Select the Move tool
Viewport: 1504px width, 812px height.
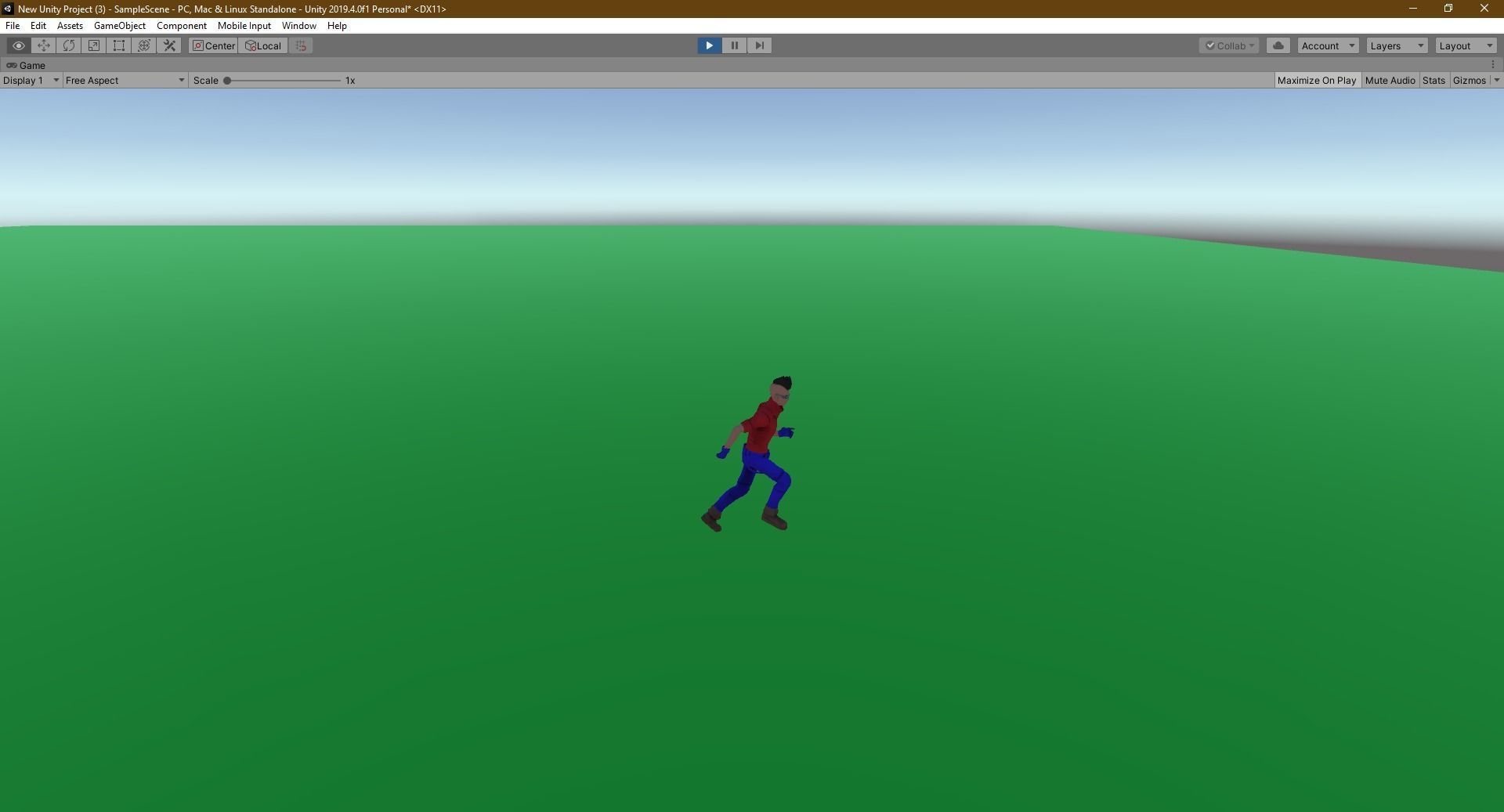44,45
